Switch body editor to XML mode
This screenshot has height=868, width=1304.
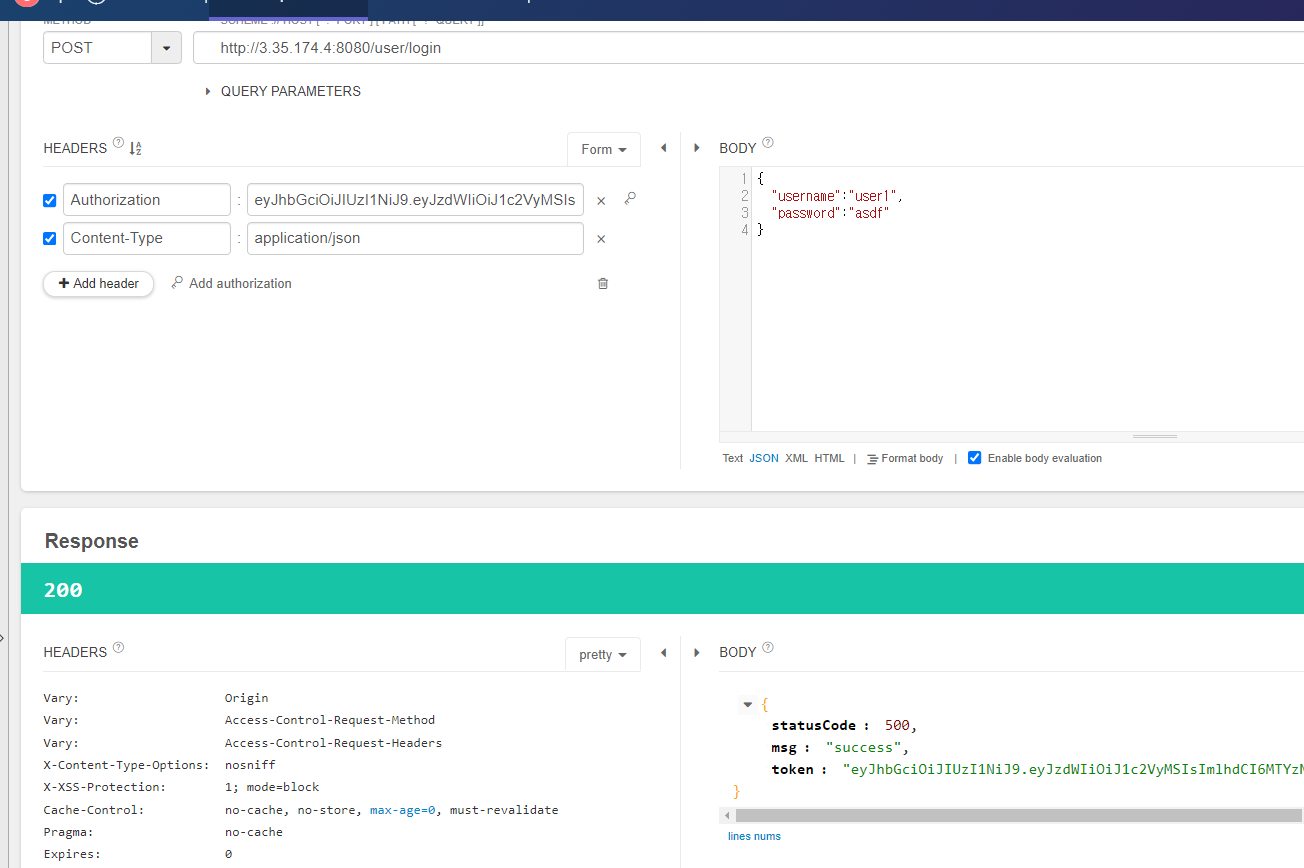point(796,458)
